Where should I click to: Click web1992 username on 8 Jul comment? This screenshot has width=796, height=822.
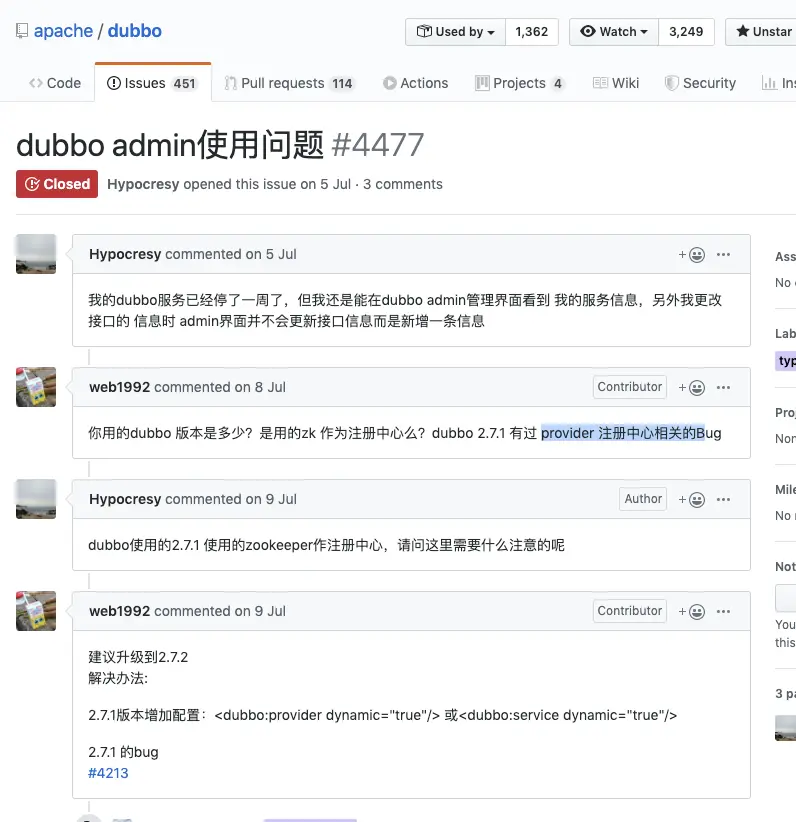(120, 387)
